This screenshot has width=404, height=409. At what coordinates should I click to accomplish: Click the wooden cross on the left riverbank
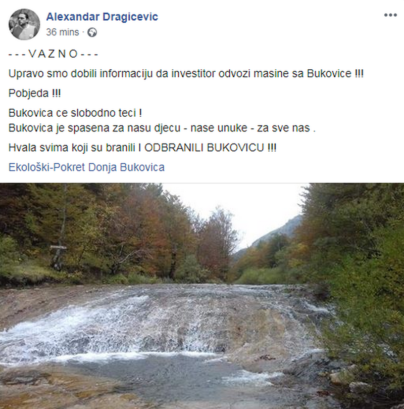(58, 254)
